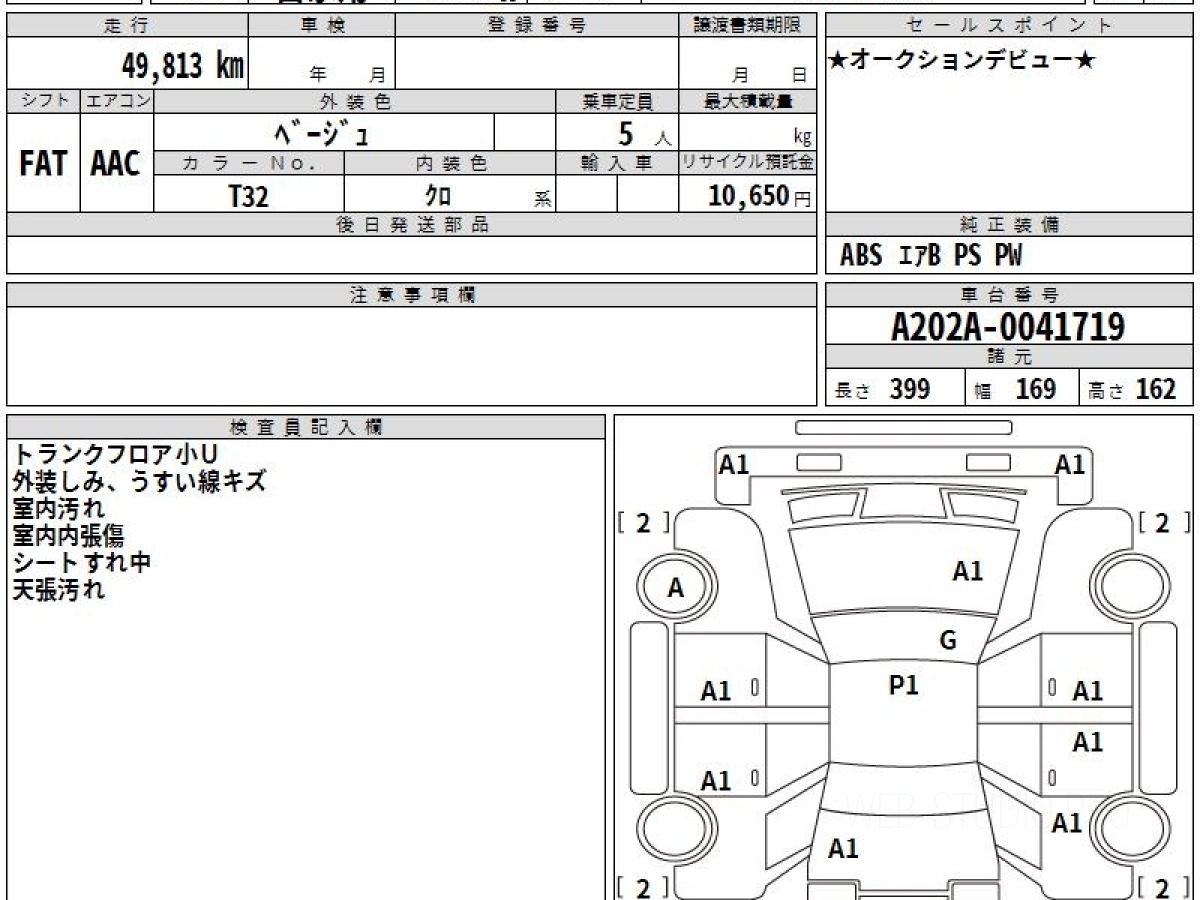This screenshot has height=900, width=1200.
Task: Click the G mark on the windshield
Action: pyautogui.click(x=948, y=641)
